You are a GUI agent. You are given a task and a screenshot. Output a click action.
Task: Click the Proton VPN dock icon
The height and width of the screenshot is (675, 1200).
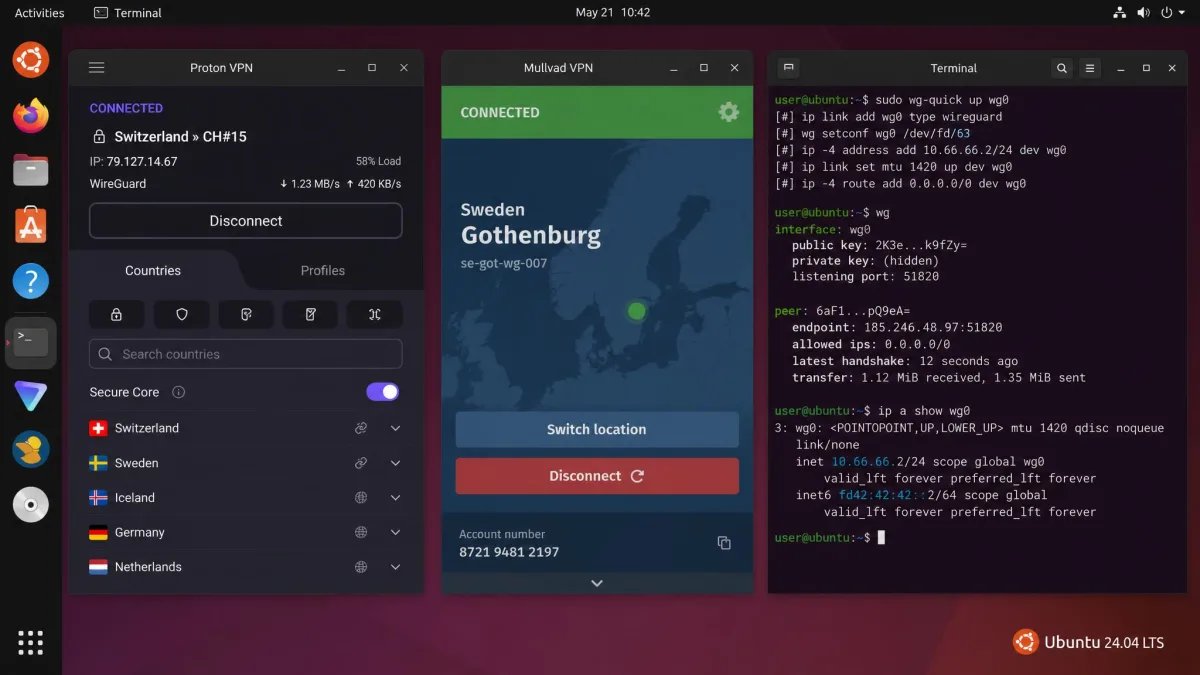[x=31, y=394]
